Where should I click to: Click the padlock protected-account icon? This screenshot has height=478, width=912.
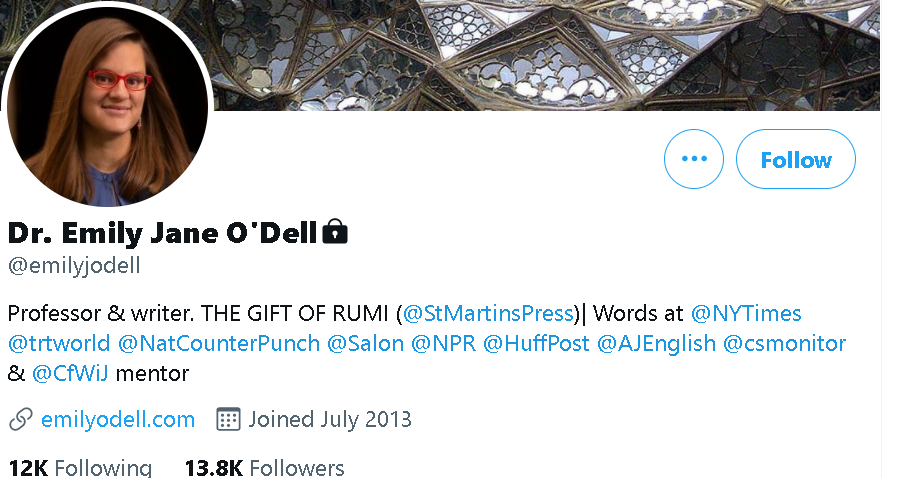[335, 233]
